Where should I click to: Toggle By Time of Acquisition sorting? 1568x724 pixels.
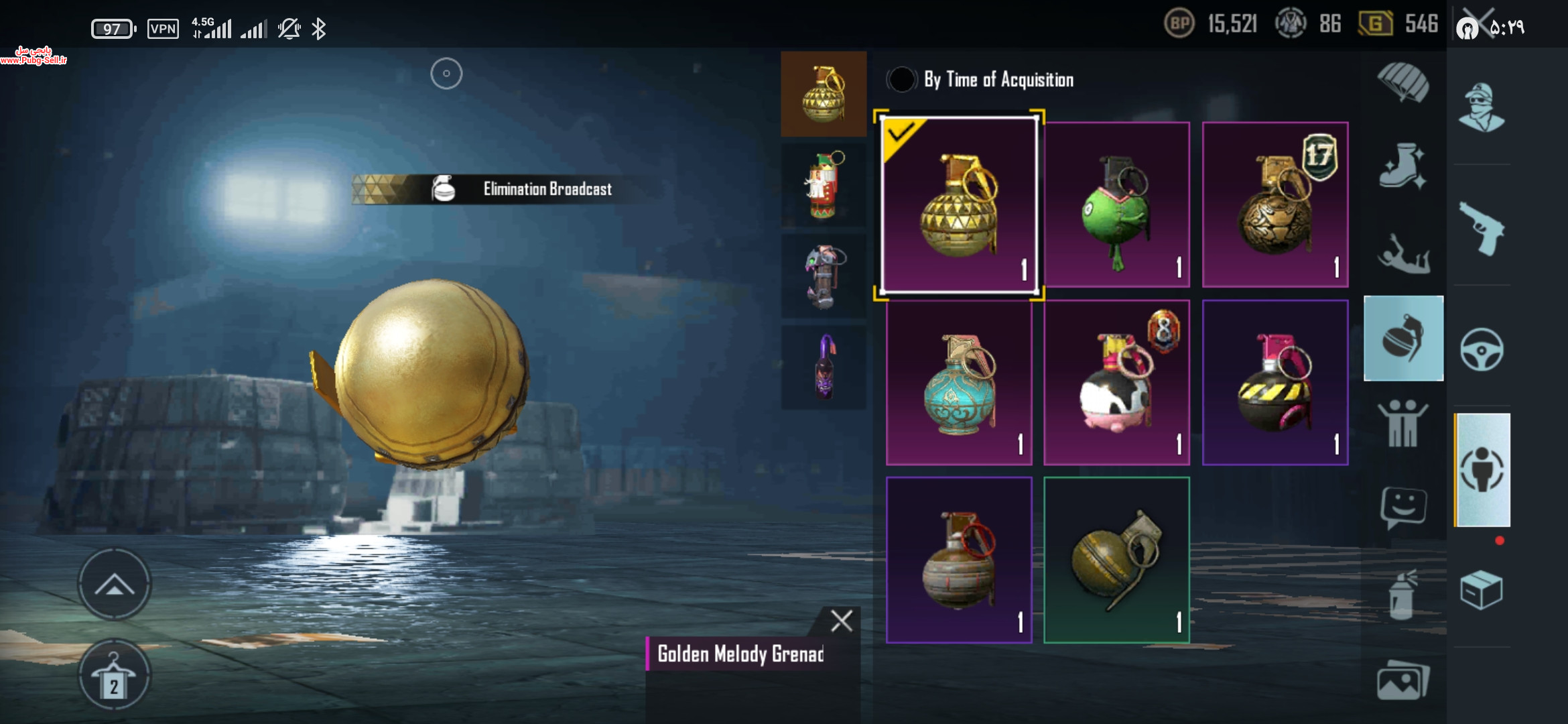980,80
